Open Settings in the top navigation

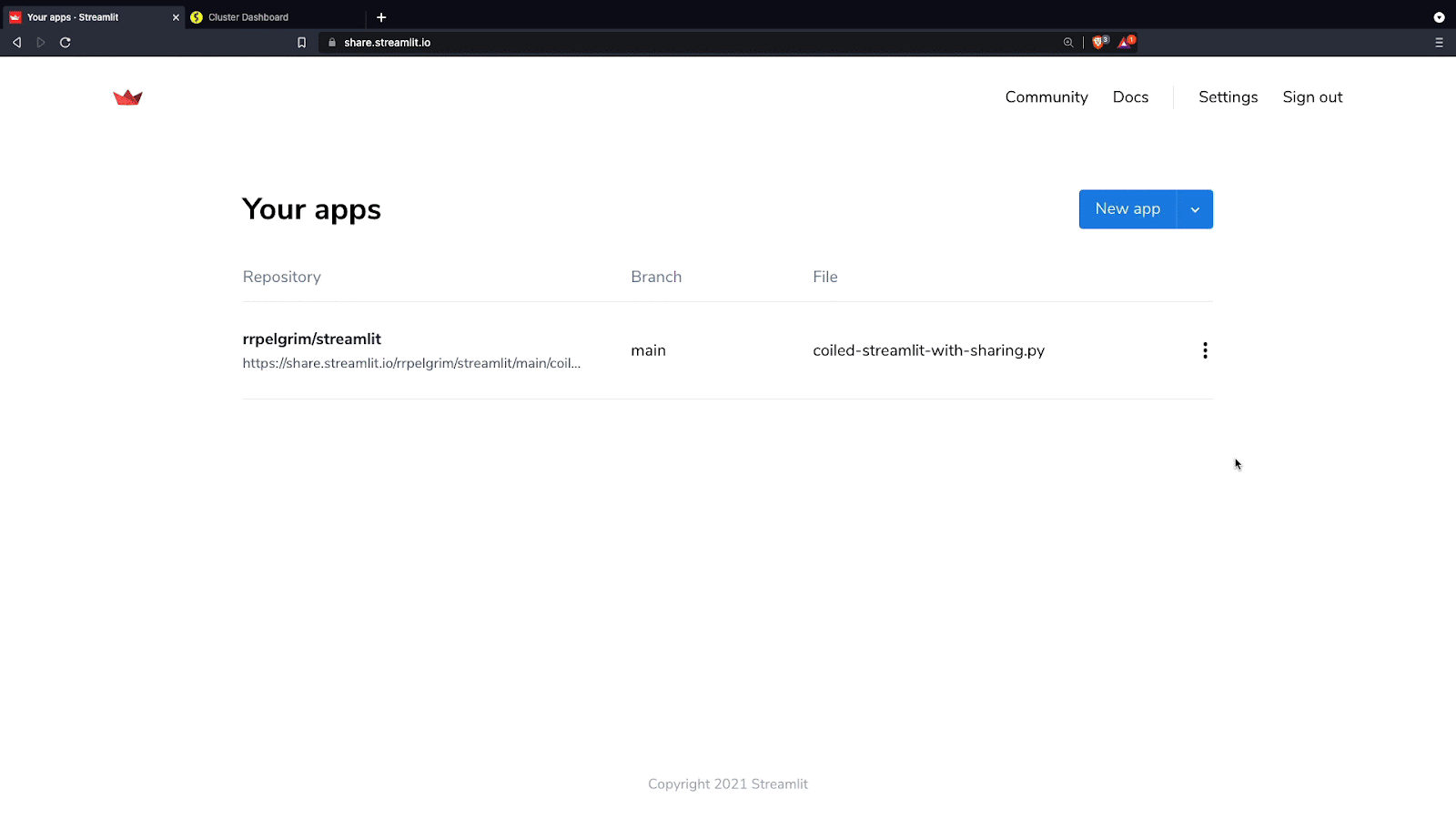tap(1228, 97)
